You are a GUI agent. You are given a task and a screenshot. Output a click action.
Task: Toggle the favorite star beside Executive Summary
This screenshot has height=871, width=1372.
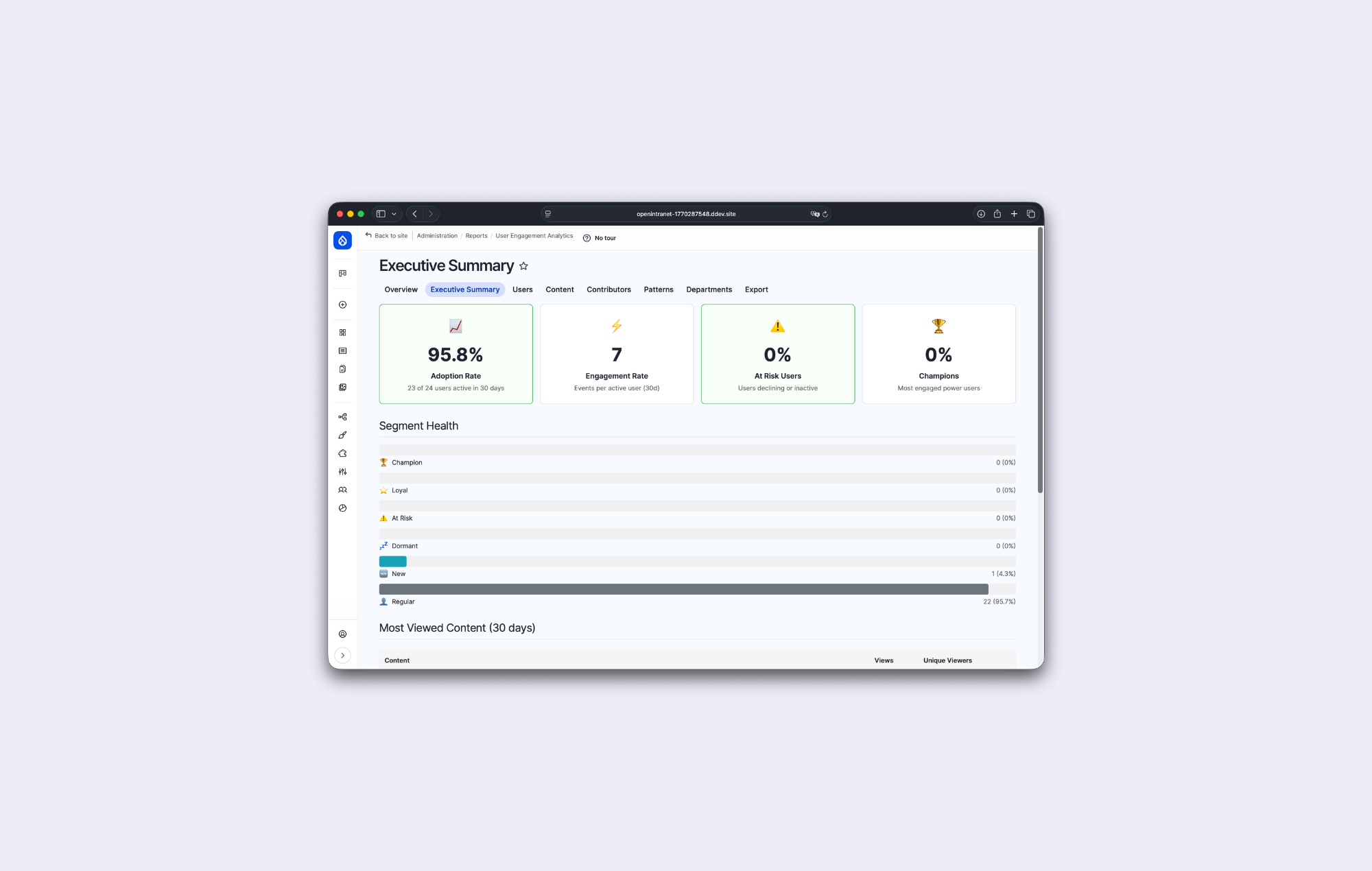[x=523, y=266]
